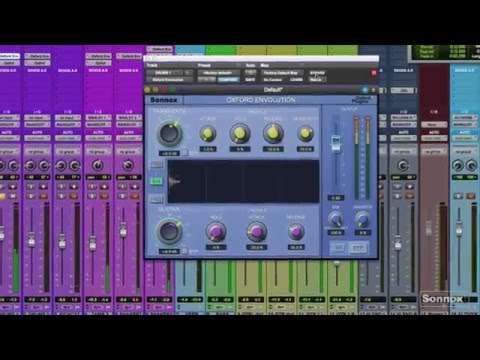The height and width of the screenshot is (360, 480).
Task: Click the yellow Sensitivity knob
Action: click(305, 134)
